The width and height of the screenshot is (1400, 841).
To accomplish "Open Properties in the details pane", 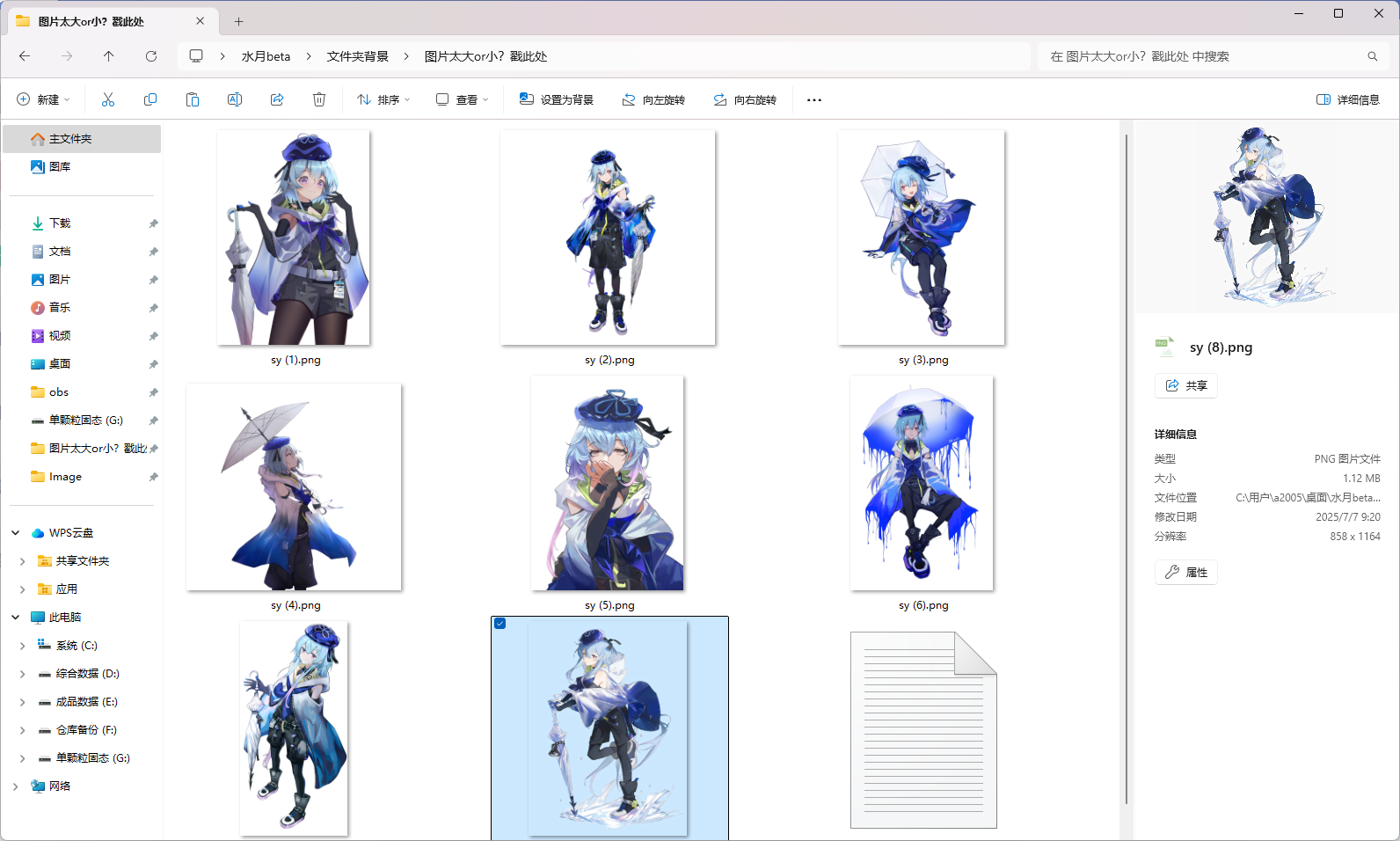I will pyautogui.click(x=1185, y=572).
